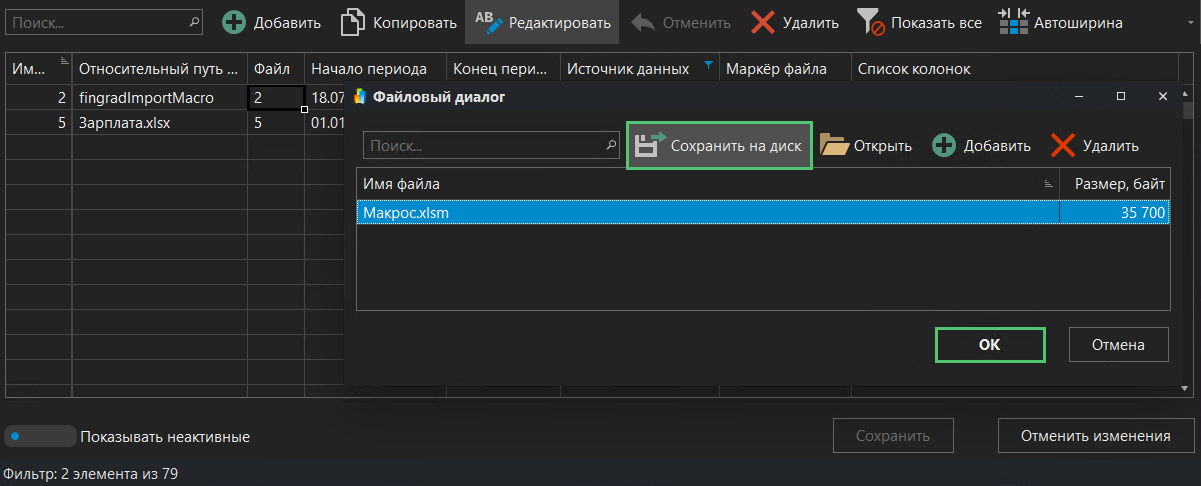Screen dimensions: 1201x486
Task: Click the Автоширина toolbar button
Action: pos(1060,22)
